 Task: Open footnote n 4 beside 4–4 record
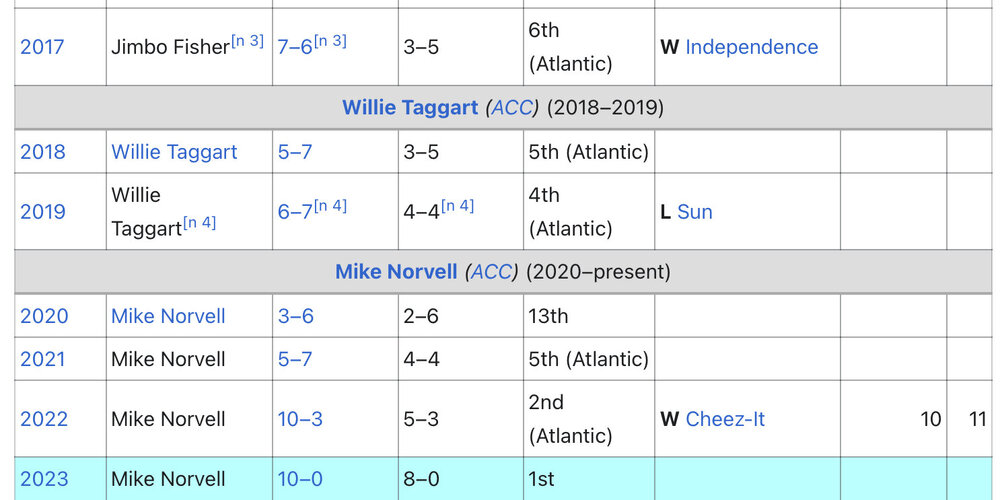tap(457, 206)
